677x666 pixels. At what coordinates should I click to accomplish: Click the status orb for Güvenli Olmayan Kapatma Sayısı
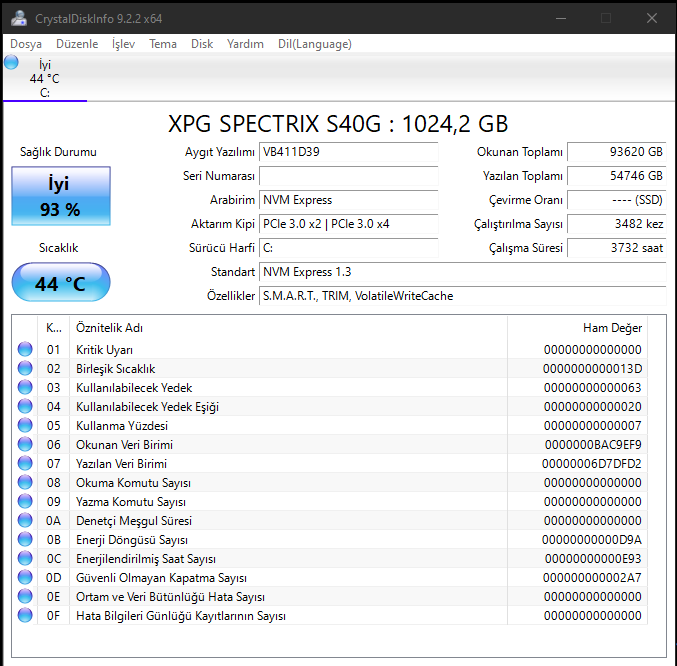[x=25, y=577]
